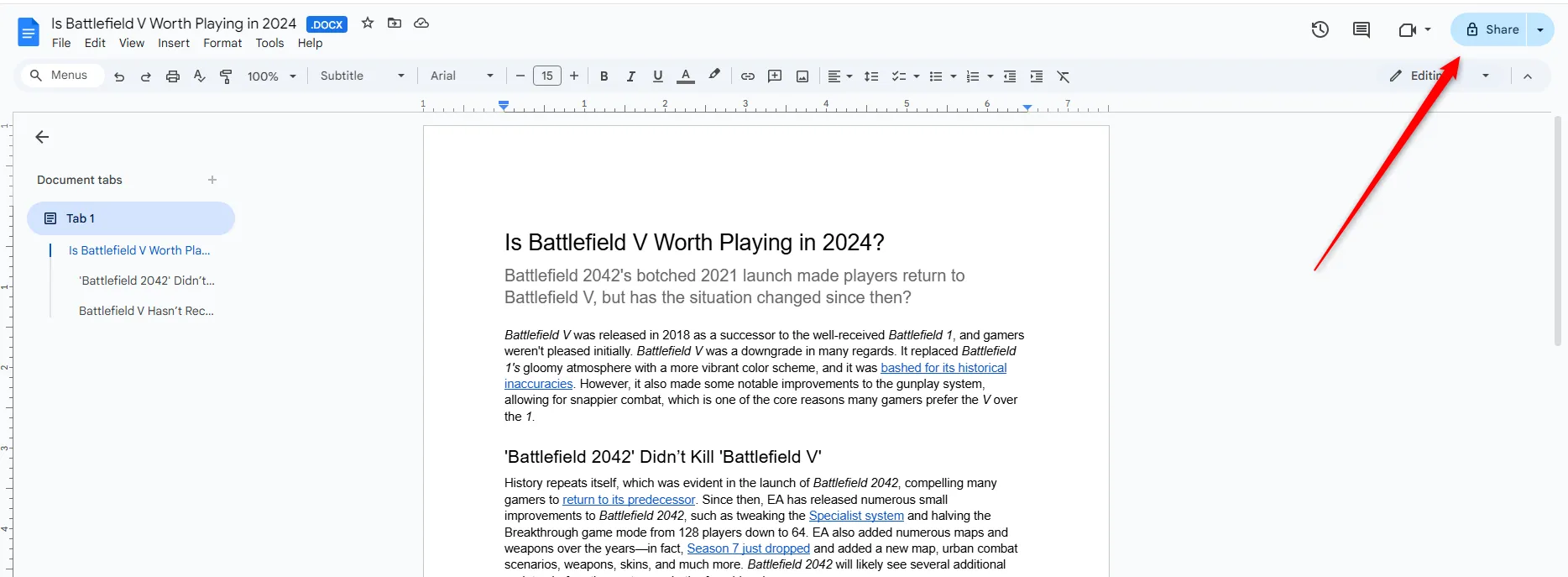This screenshot has width=1568, height=577.
Task: Run spelling and grammar check
Action: pyautogui.click(x=200, y=76)
